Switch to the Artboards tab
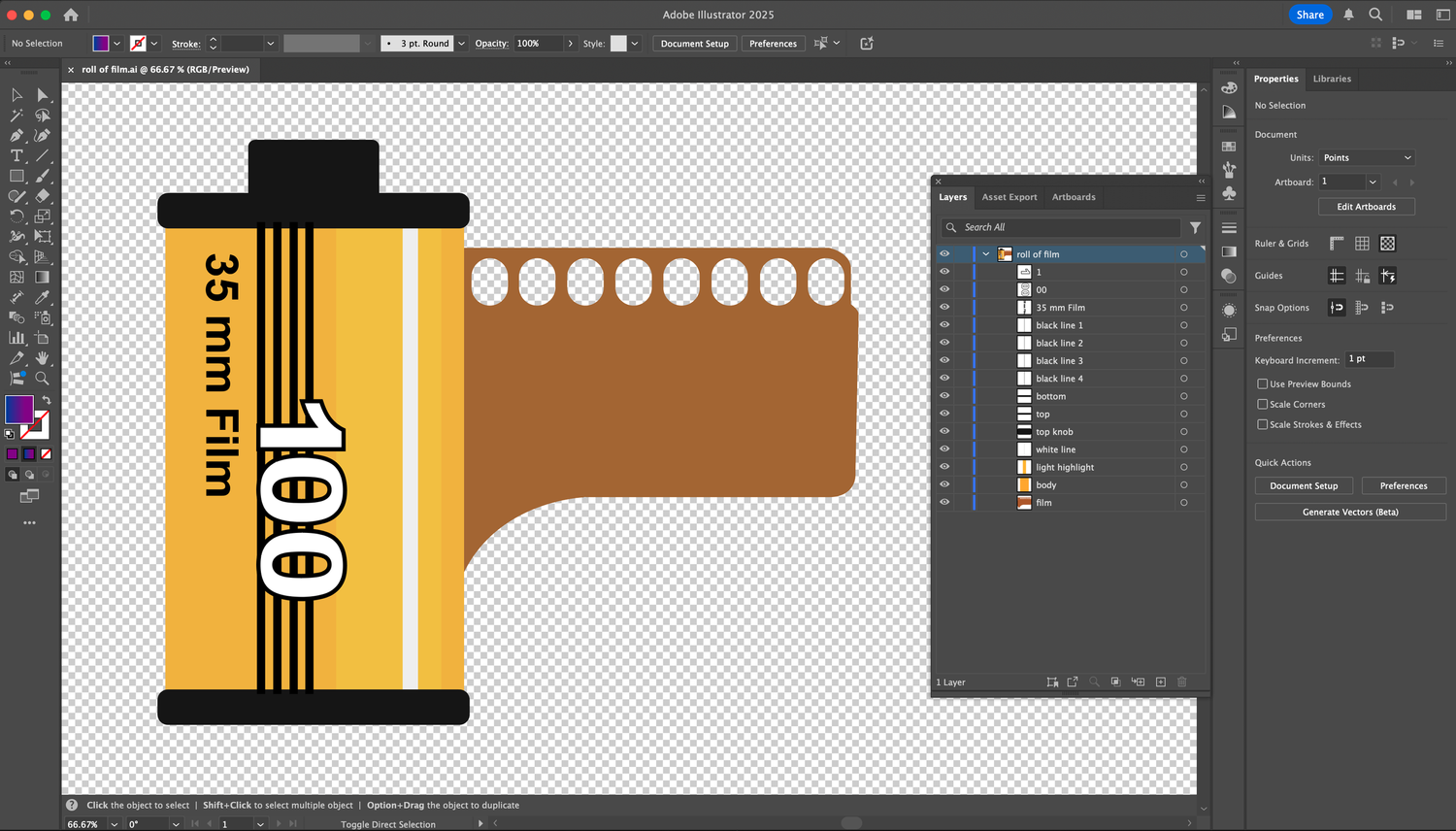1456x831 pixels. coord(1074,197)
